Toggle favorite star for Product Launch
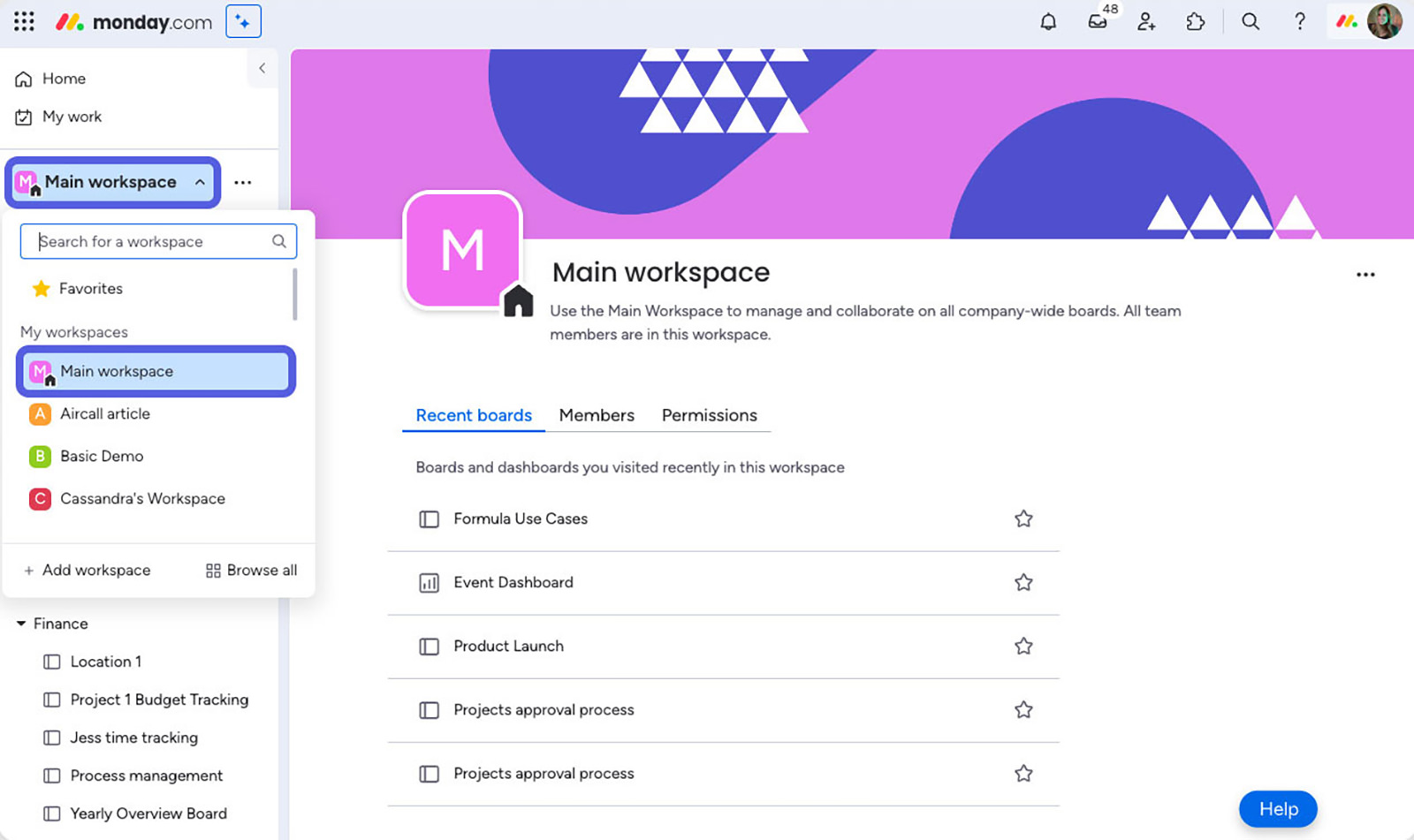Image resolution: width=1414 pixels, height=840 pixels. point(1023,646)
